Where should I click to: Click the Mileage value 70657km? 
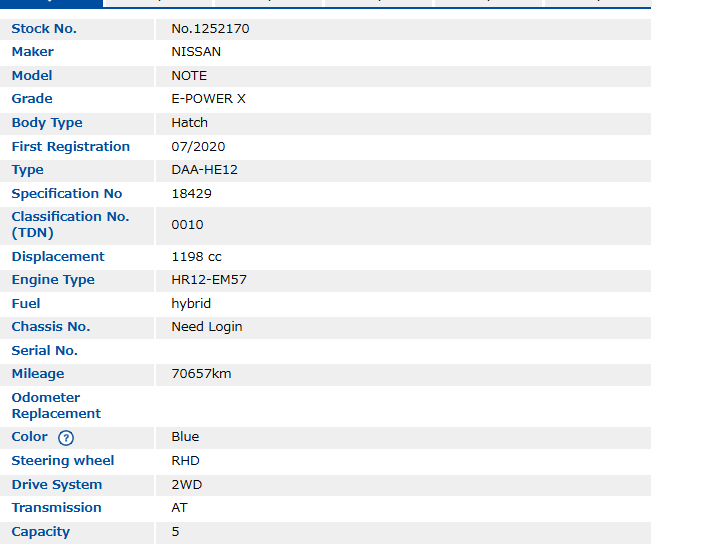pyautogui.click(x=201, y=374)
